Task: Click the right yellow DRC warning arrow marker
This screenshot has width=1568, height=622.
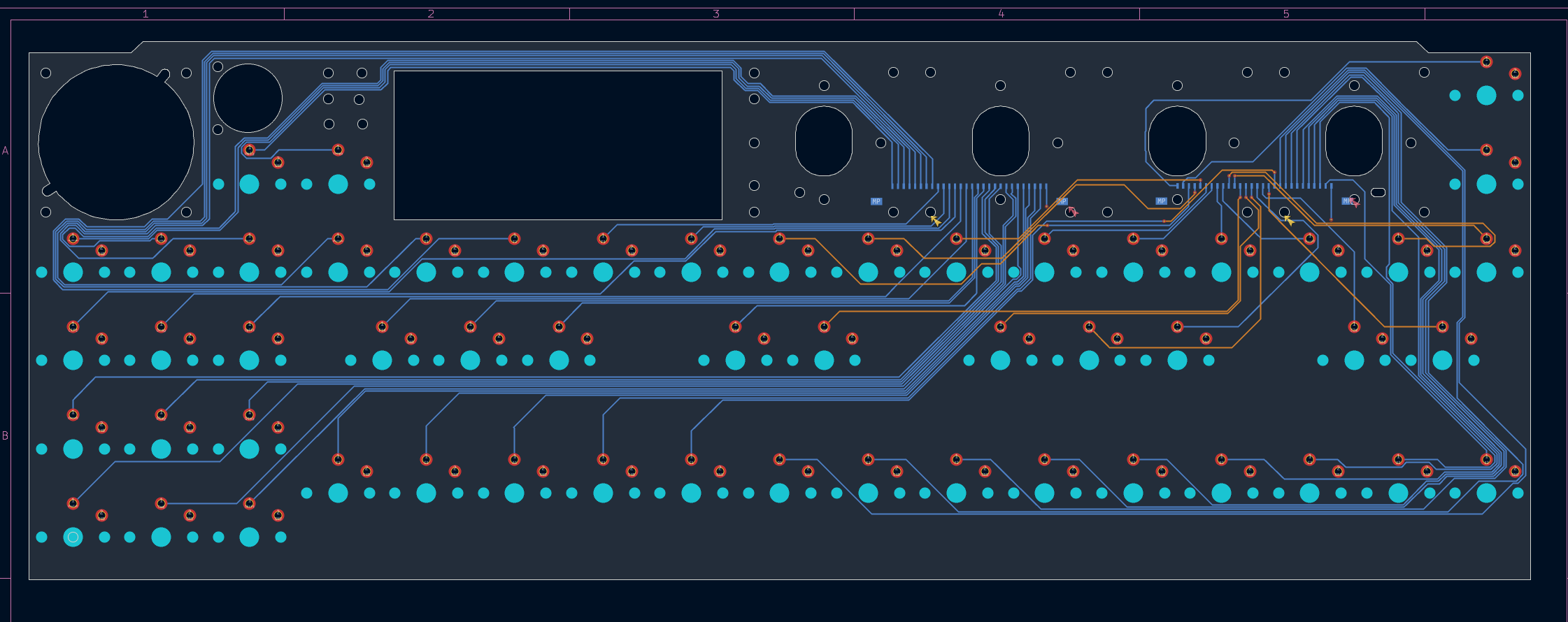Action: (x=1288, y=220)
